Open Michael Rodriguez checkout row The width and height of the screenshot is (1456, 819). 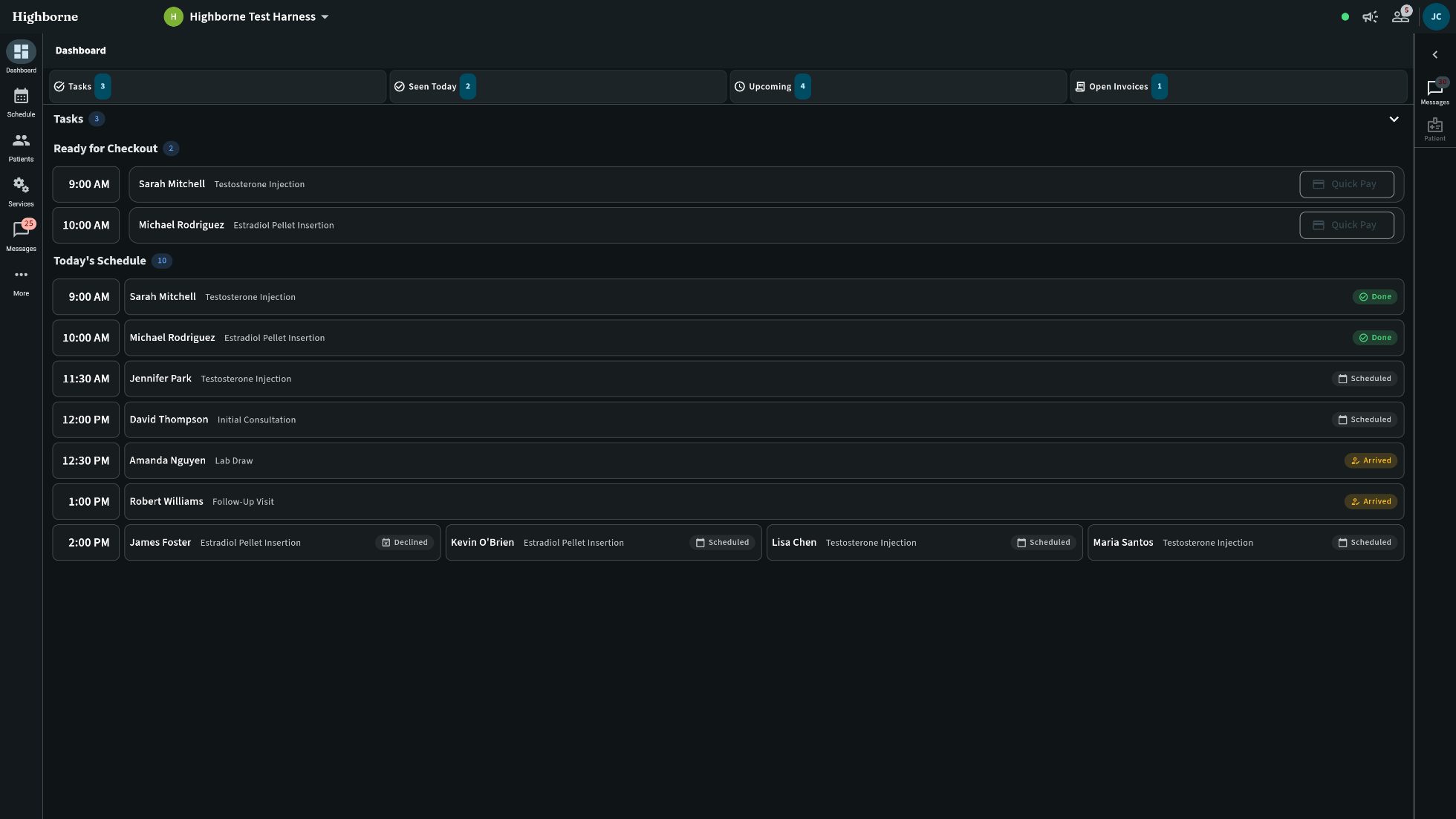click(766, 225)
